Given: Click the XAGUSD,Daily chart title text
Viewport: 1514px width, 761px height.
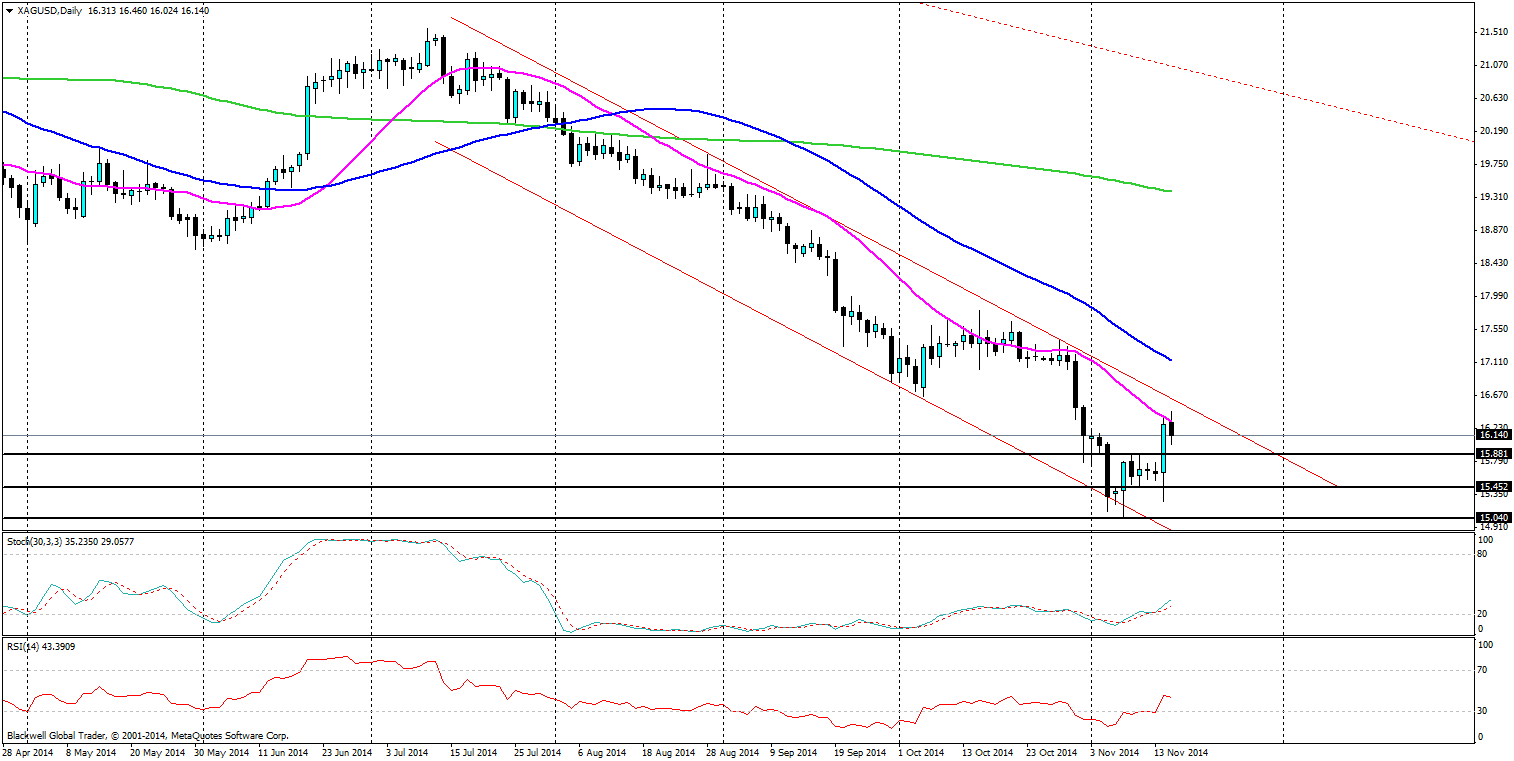Looking at the screenshot, I should (x=50, y=9).
